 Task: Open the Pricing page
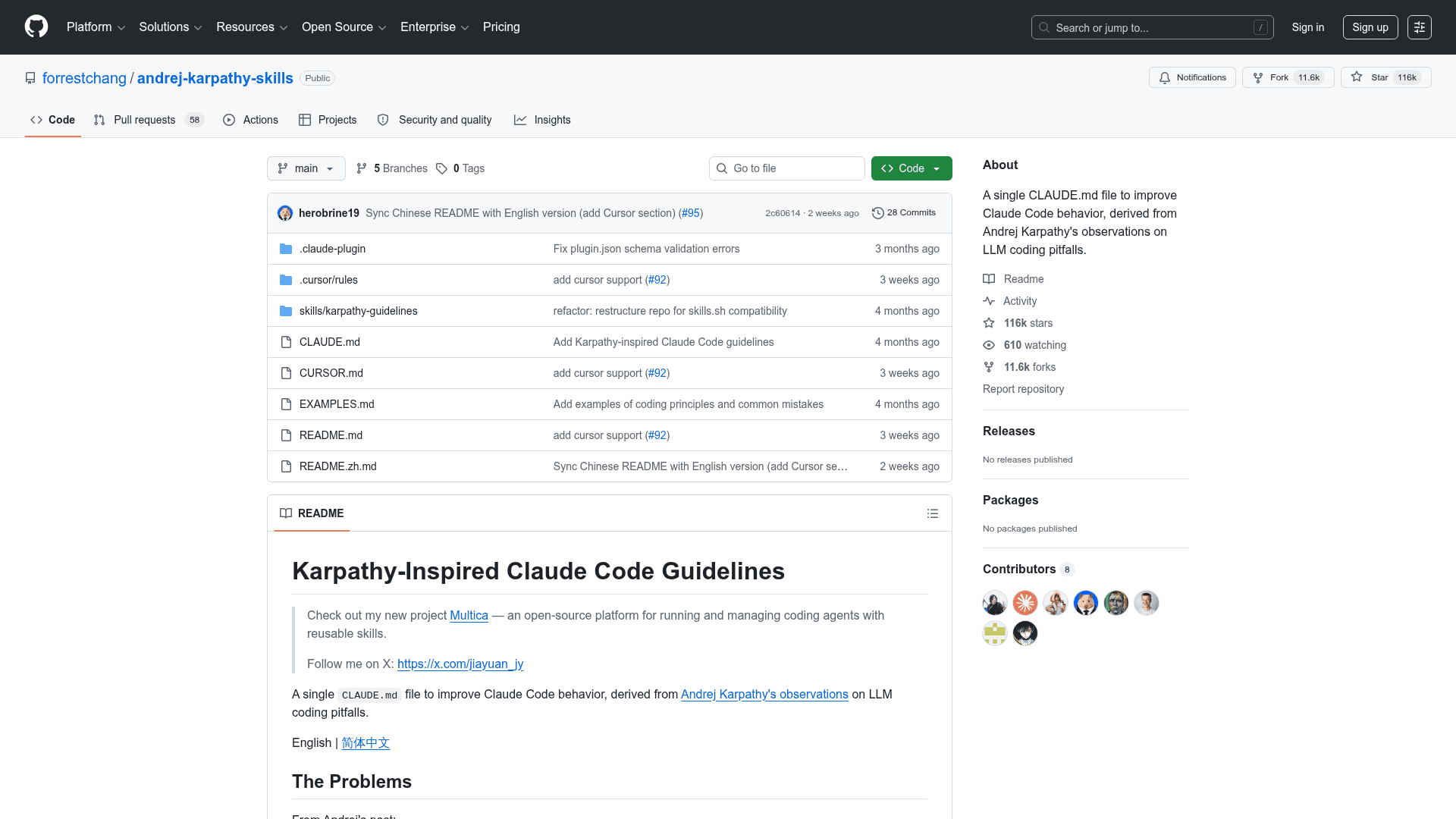501,27
